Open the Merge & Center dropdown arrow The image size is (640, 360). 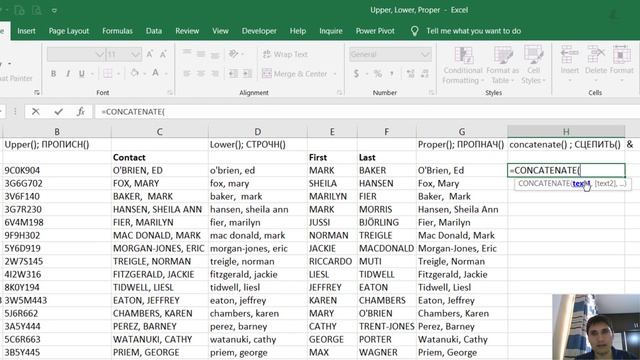335,74
